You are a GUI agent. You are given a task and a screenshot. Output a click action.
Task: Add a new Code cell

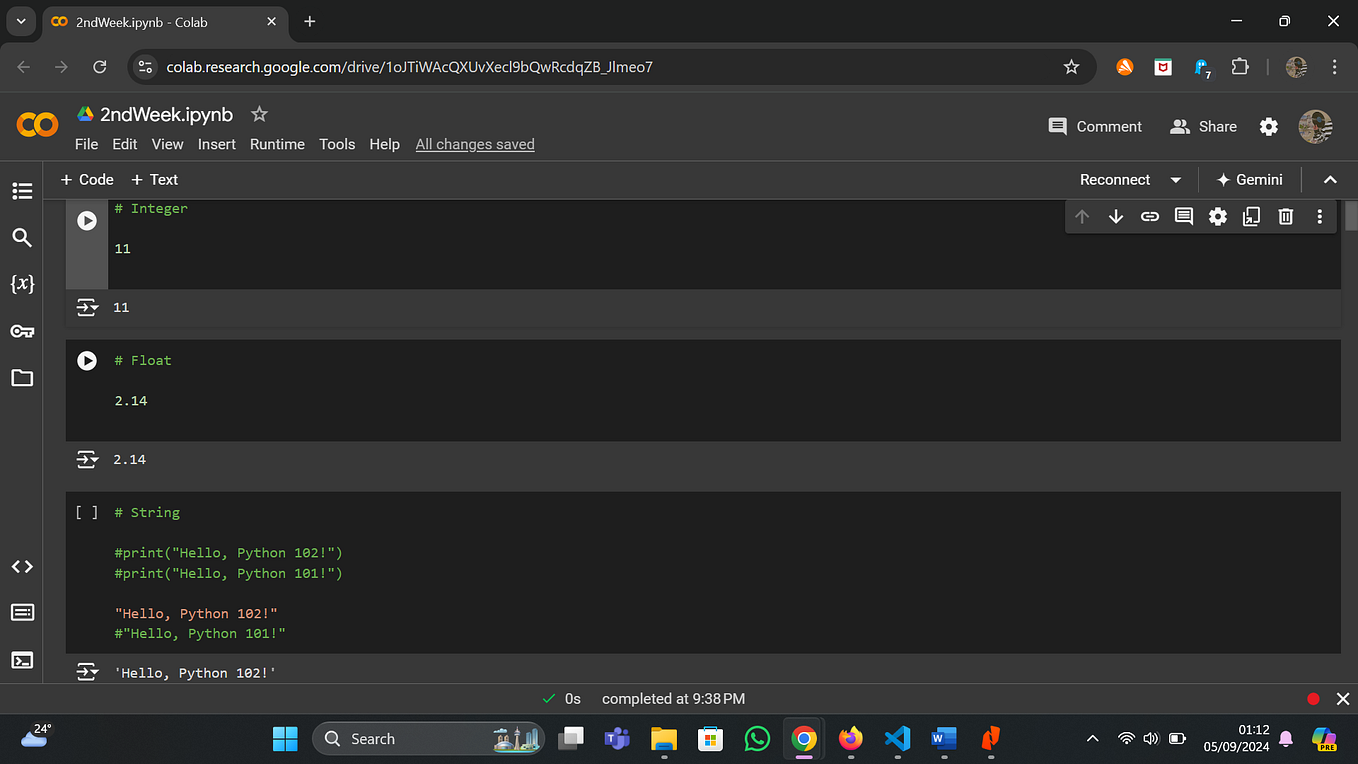[x=87, y=180]
